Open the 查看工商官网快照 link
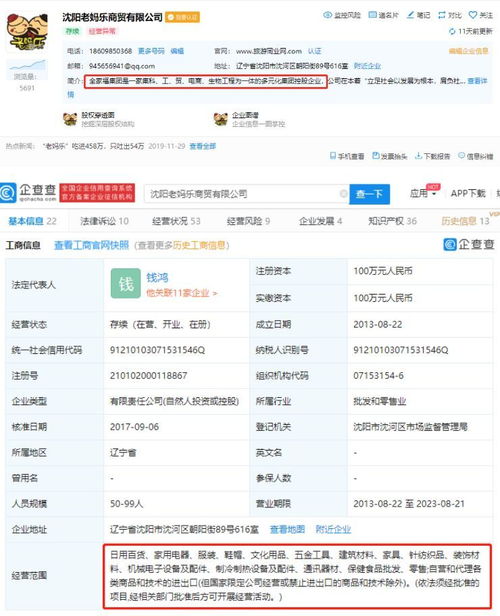This screenshot has height=616, width=500. coord(92,245)
